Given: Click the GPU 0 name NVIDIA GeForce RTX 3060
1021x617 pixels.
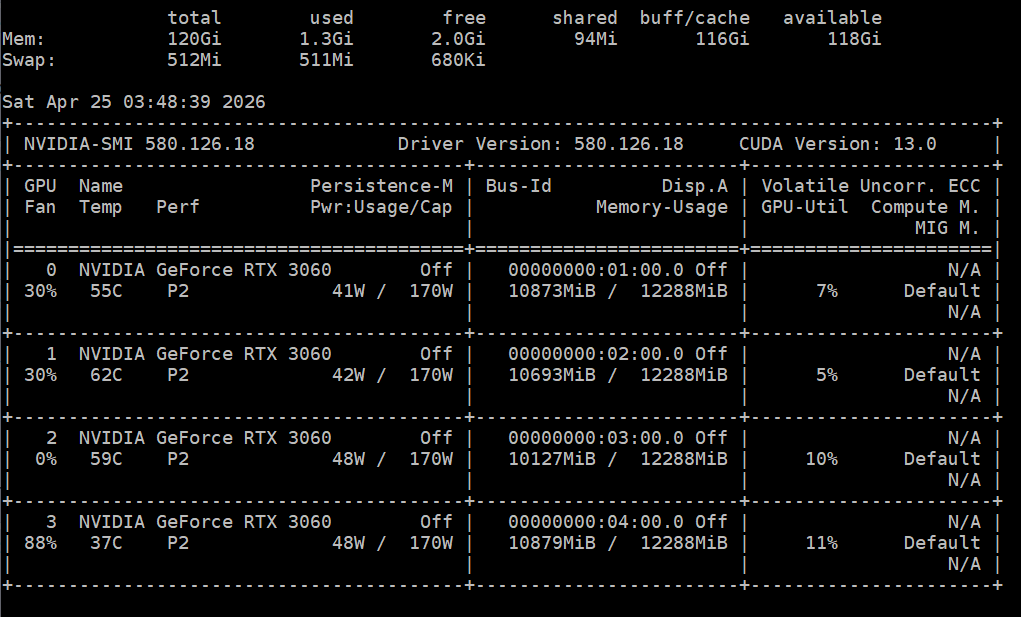Looking at the screenshot, I should tap(205, 270).
